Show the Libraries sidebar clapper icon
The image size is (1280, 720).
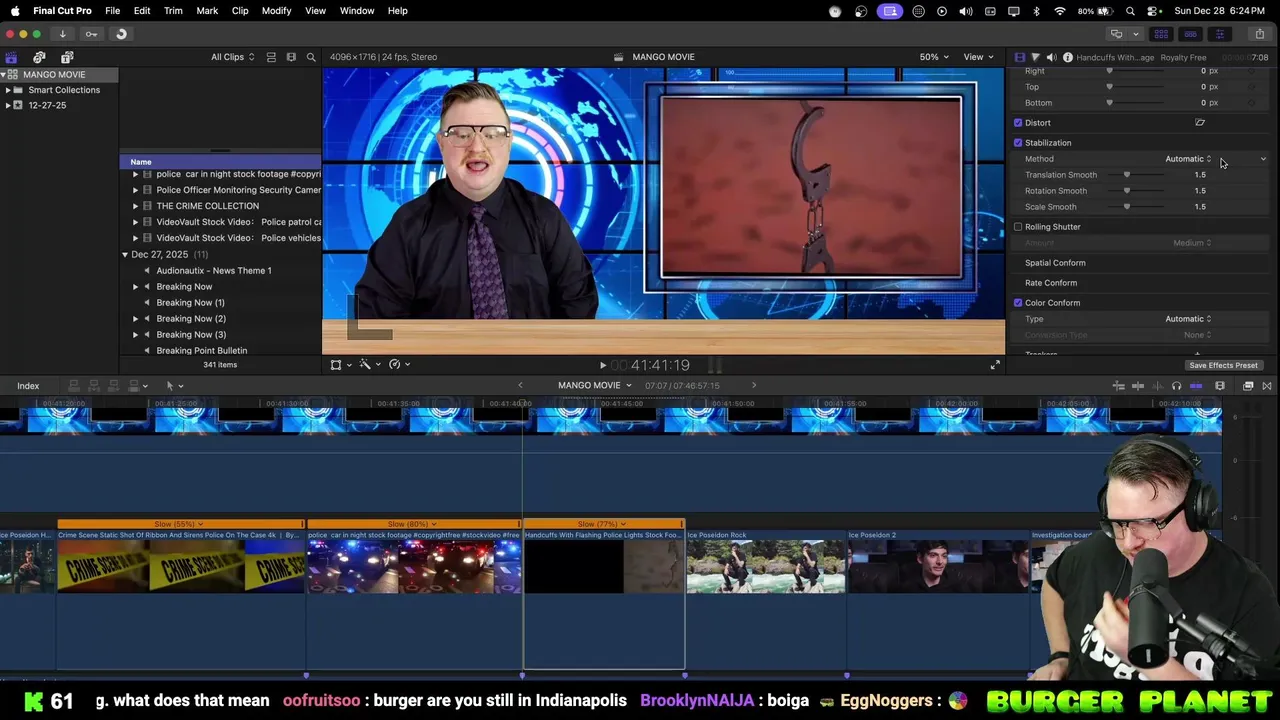coord(11,57)
